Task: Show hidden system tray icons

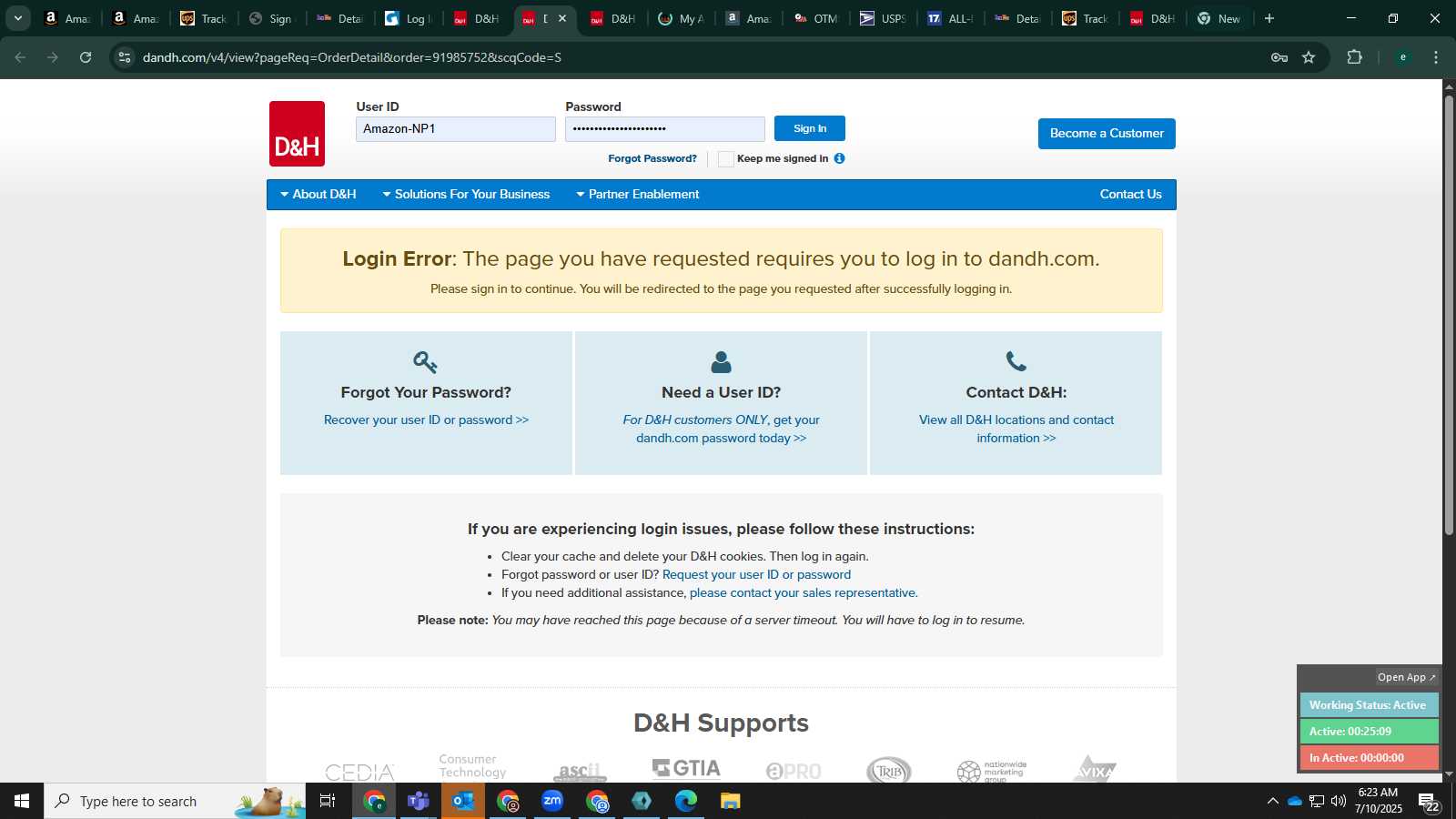Action: (1272, 801)
